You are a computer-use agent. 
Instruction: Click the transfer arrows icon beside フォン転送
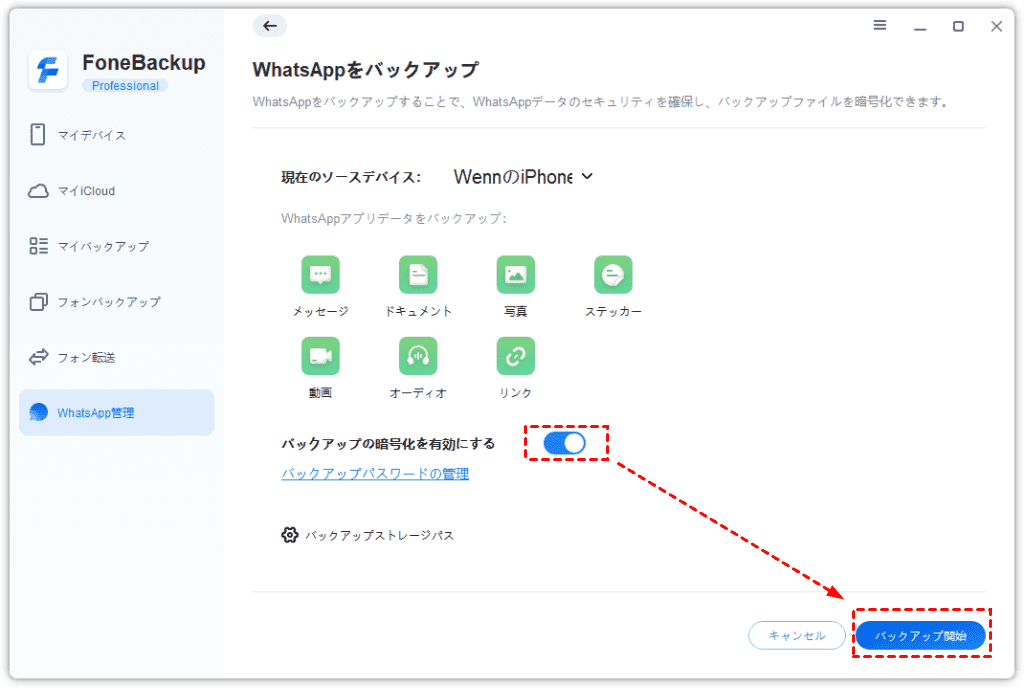[39, 357]
